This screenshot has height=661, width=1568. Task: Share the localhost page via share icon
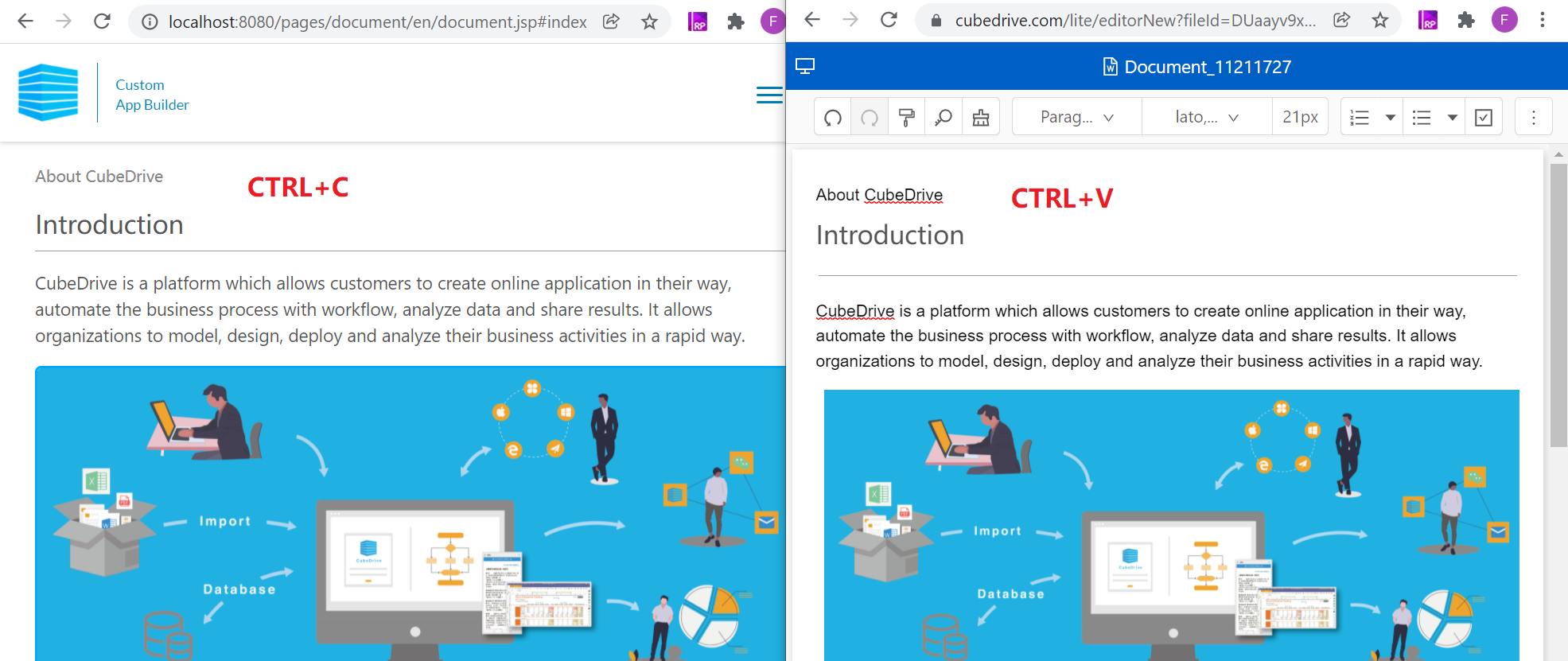[x=611, y=21]
